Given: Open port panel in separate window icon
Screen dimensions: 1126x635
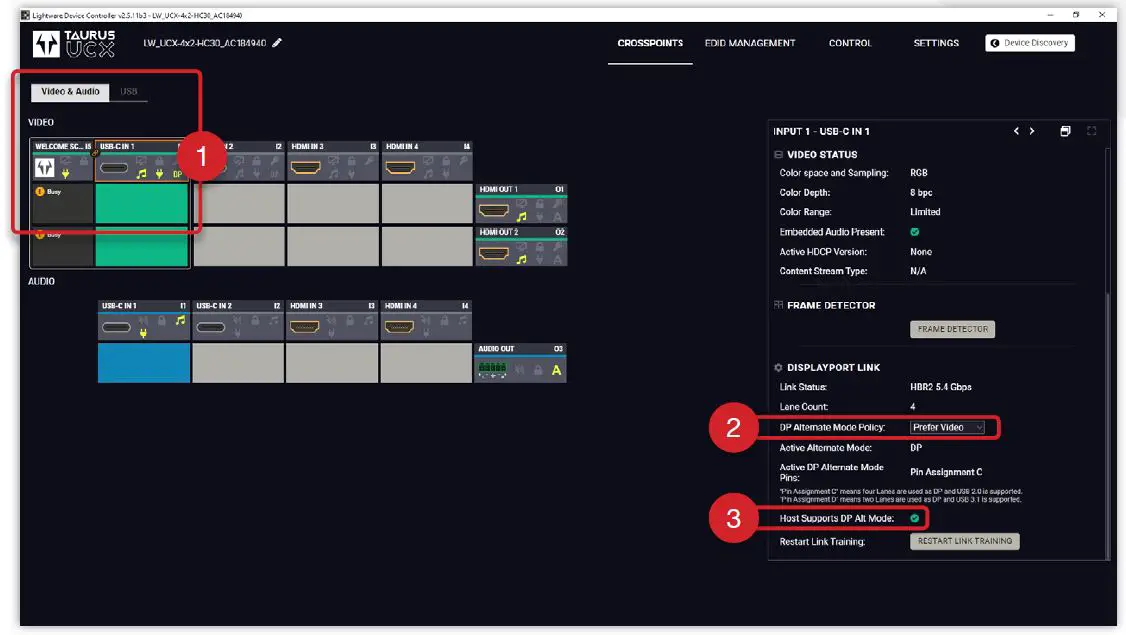Looking at the screenshot, I should (1066, 131).
